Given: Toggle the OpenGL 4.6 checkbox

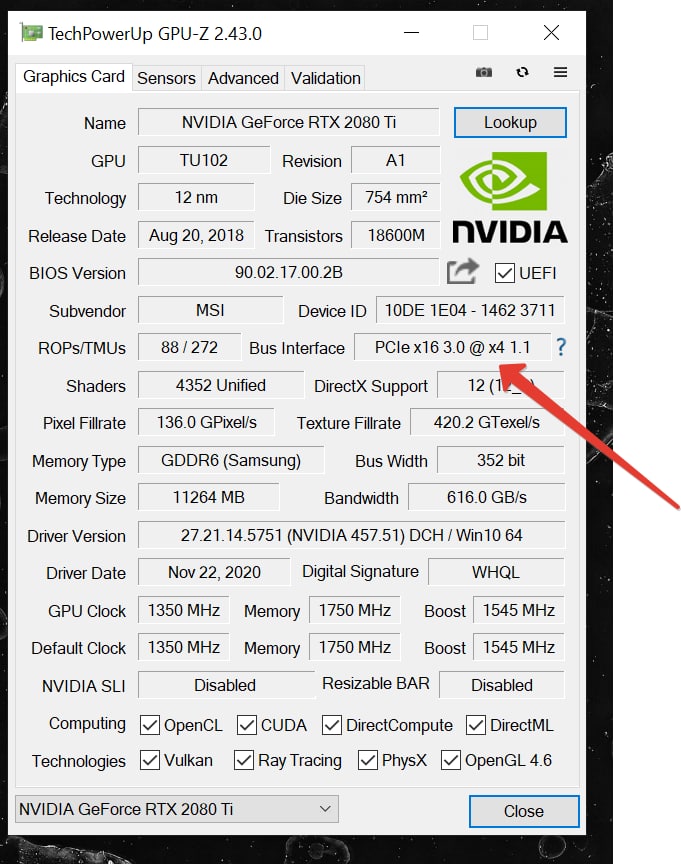Looking at the screenshot, I should (450, 760).
